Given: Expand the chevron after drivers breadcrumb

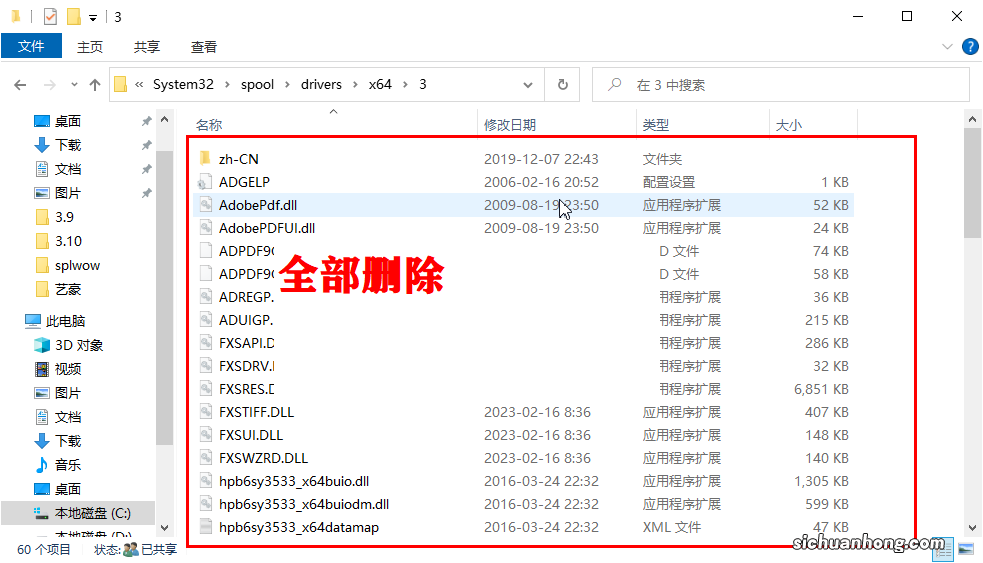Looking at the screenshot, I should pyautogui.click(x=355, y=85).
